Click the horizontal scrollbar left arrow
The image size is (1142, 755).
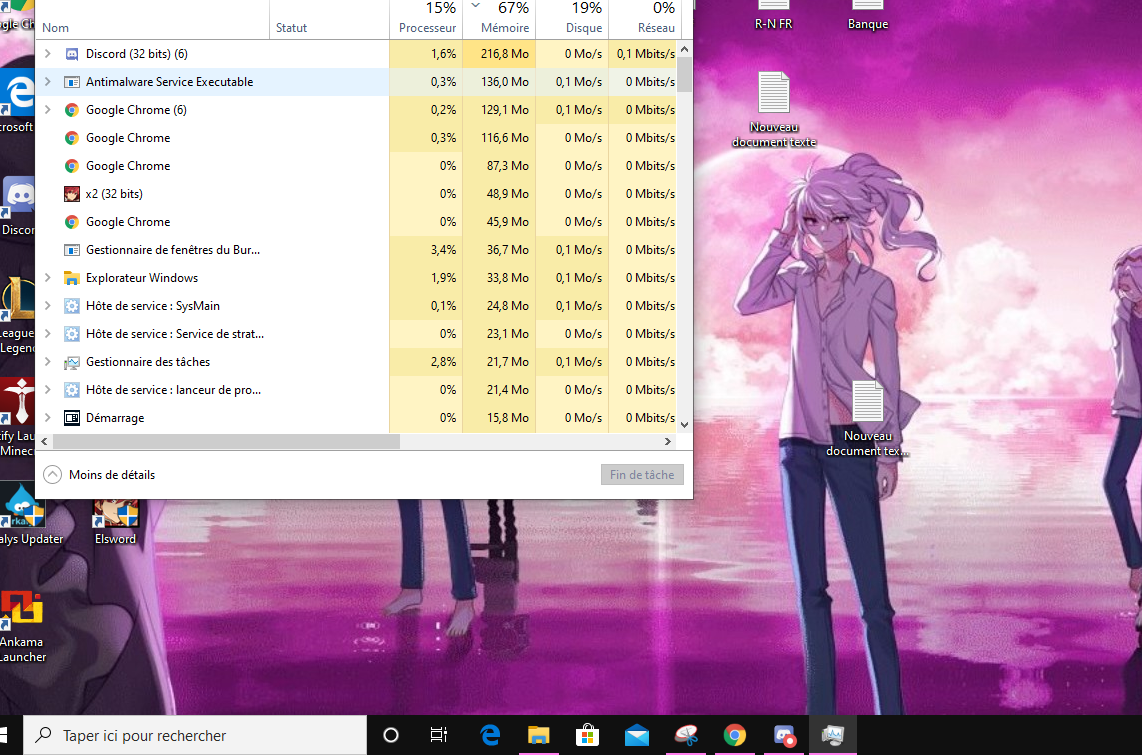tap(44, 442)
